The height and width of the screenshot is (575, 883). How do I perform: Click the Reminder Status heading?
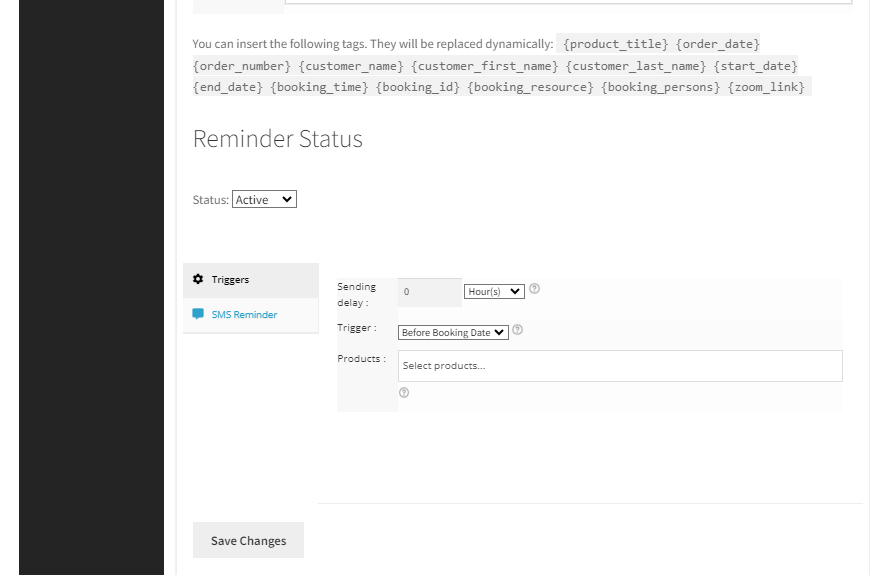[278, 139]
